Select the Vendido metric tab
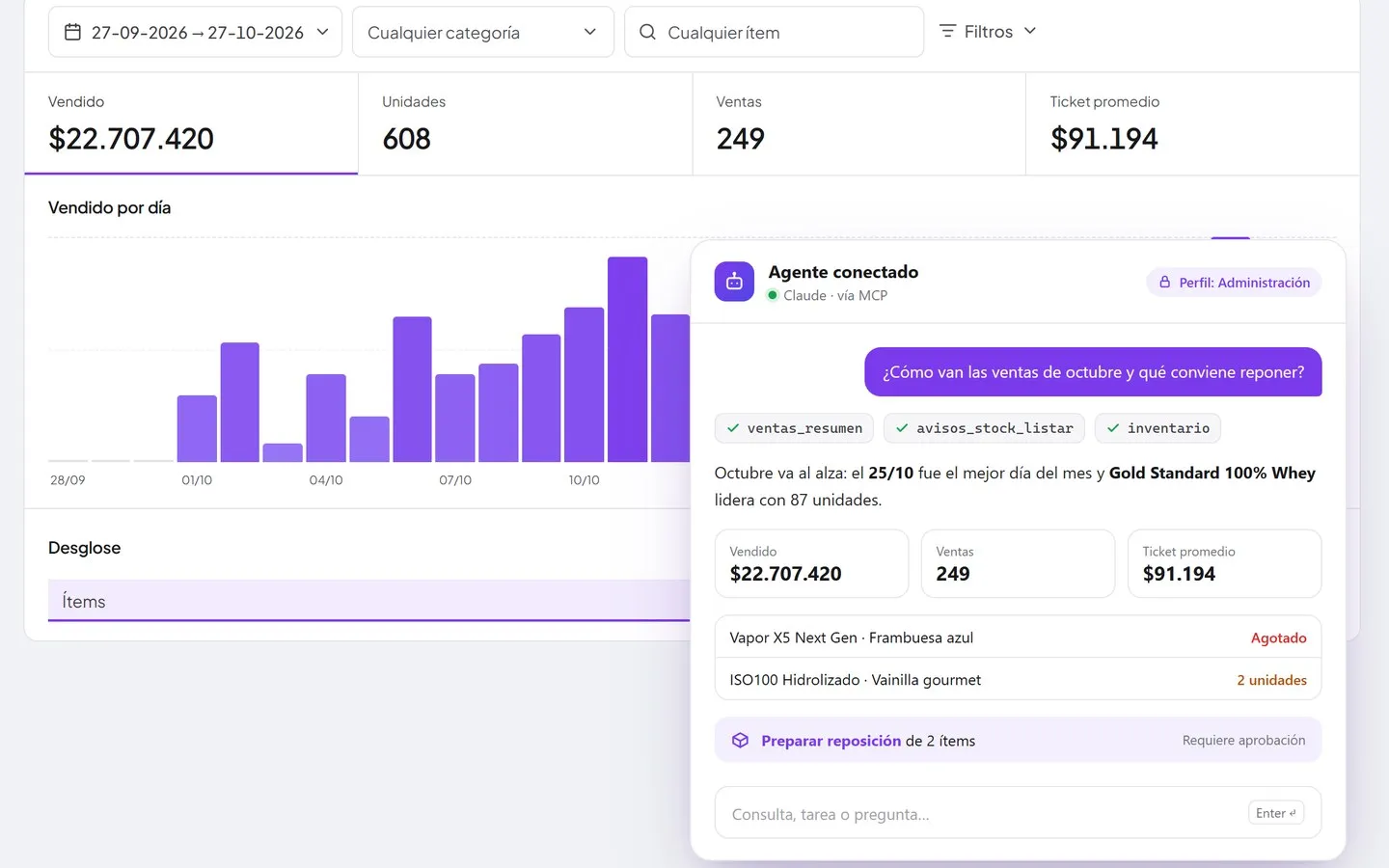The width and height of the screenshot is (1389, 868). pos(191,124)
